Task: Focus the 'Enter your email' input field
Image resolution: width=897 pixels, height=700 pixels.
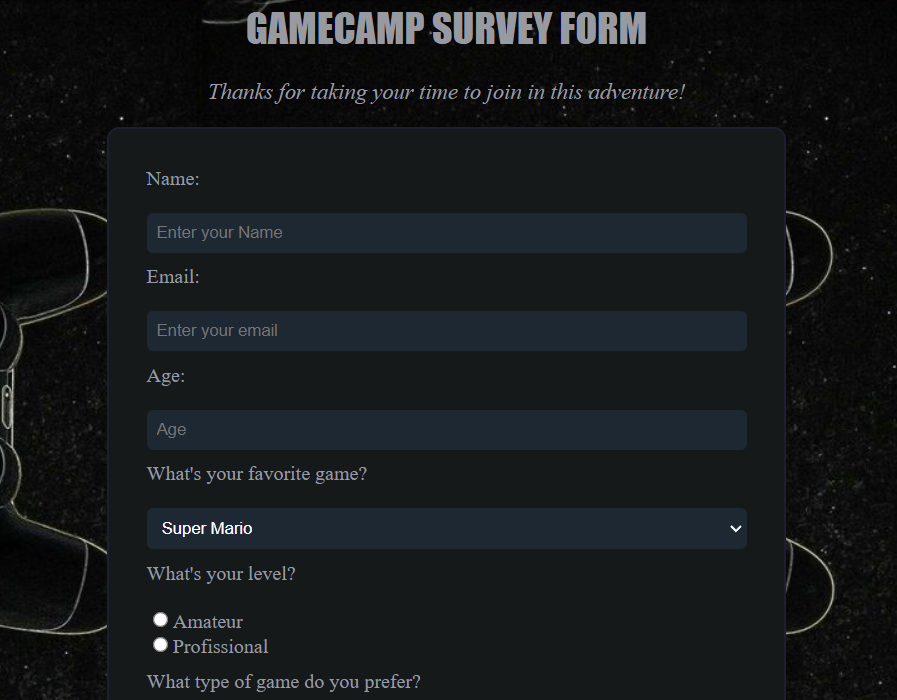Action: pos(446,331)
